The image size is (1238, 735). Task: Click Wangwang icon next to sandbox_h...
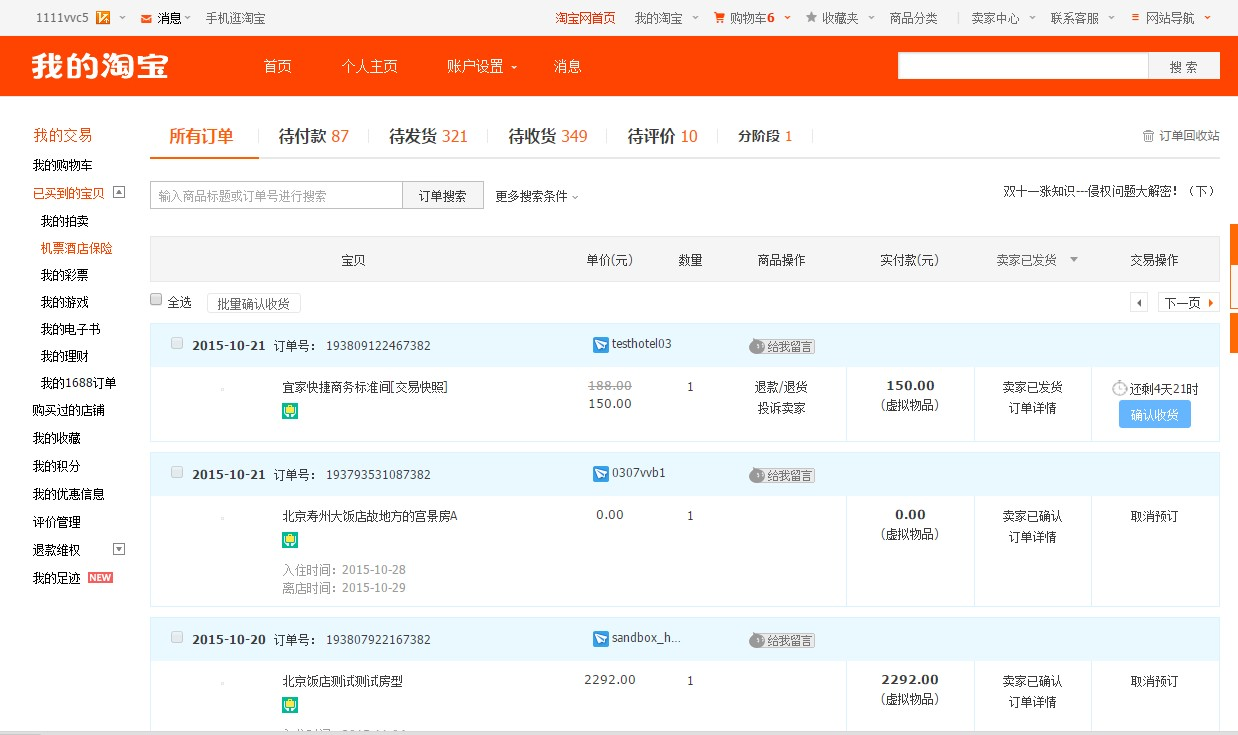point(601,638)
